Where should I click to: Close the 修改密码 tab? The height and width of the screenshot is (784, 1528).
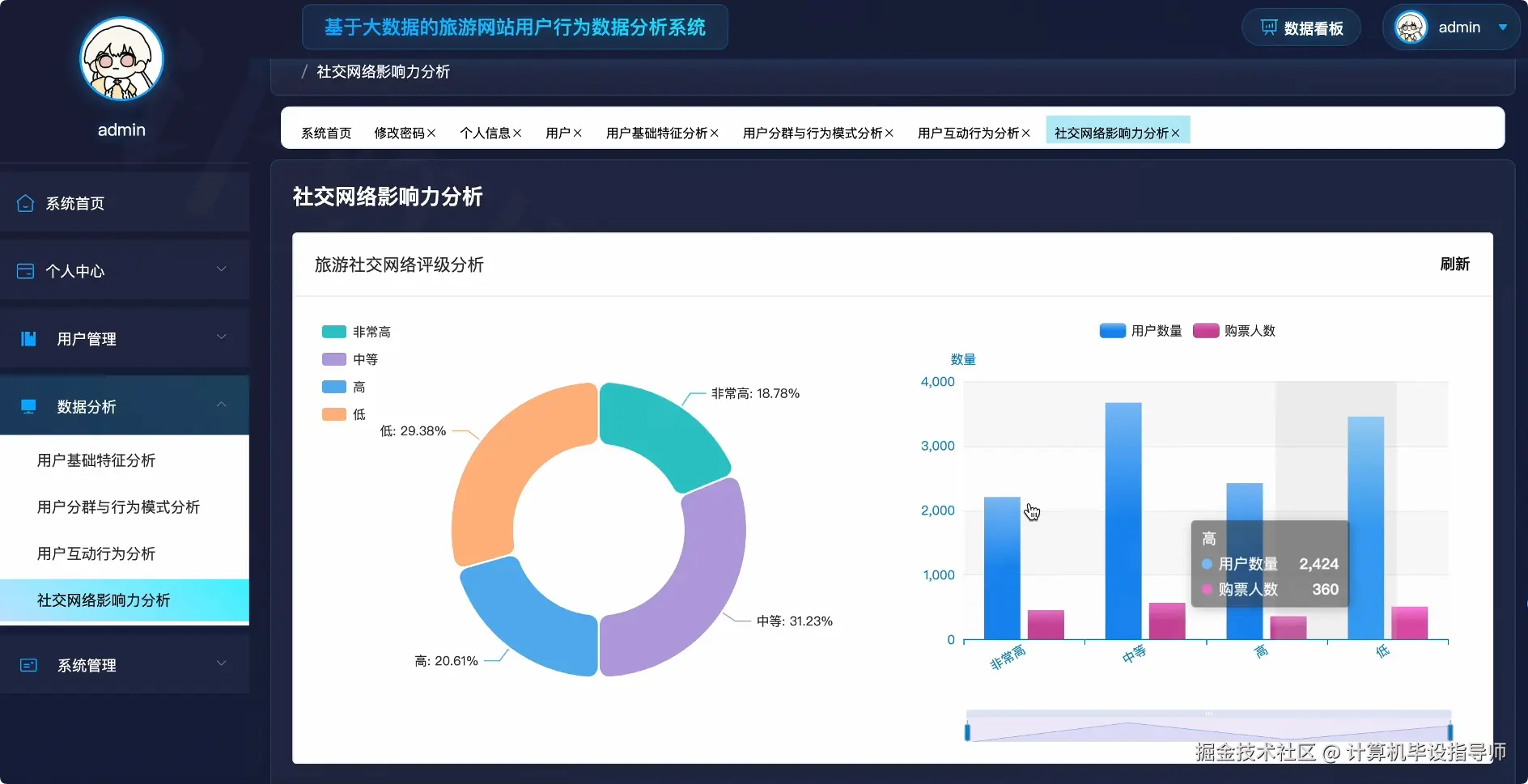[431, 133]
